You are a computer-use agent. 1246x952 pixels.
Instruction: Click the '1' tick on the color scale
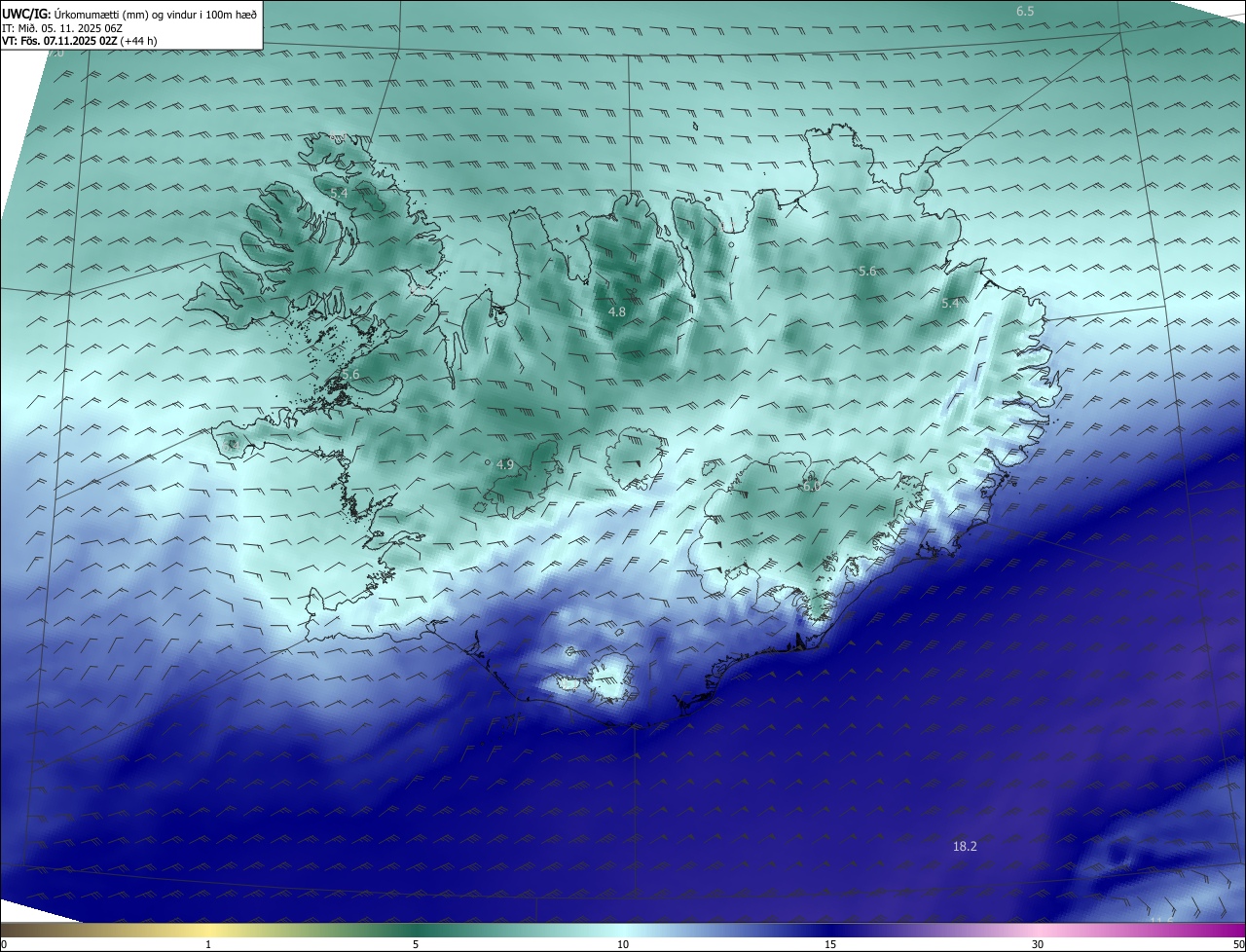[208, 944]
